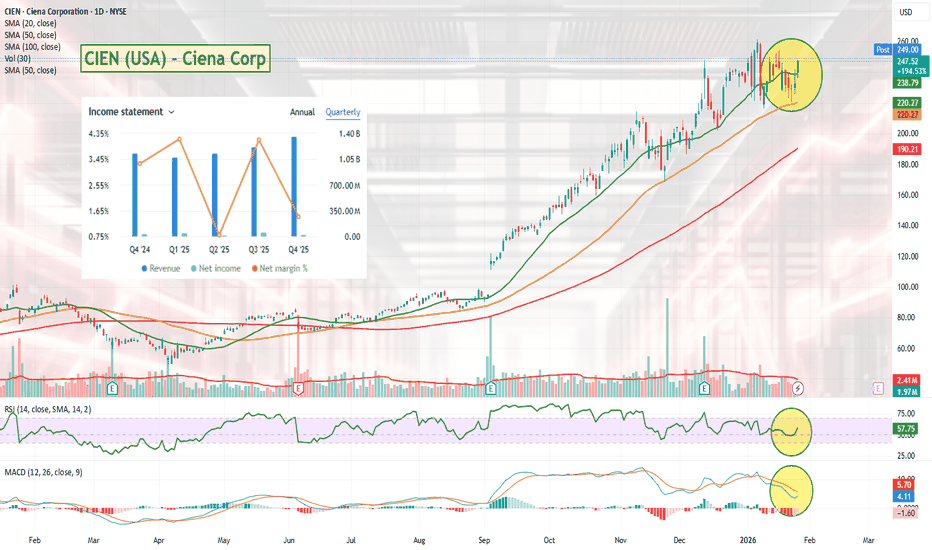Screen dimensions: 932x550
Task: Click the 100.00 price axis value
Action: (x=908, y=287)
